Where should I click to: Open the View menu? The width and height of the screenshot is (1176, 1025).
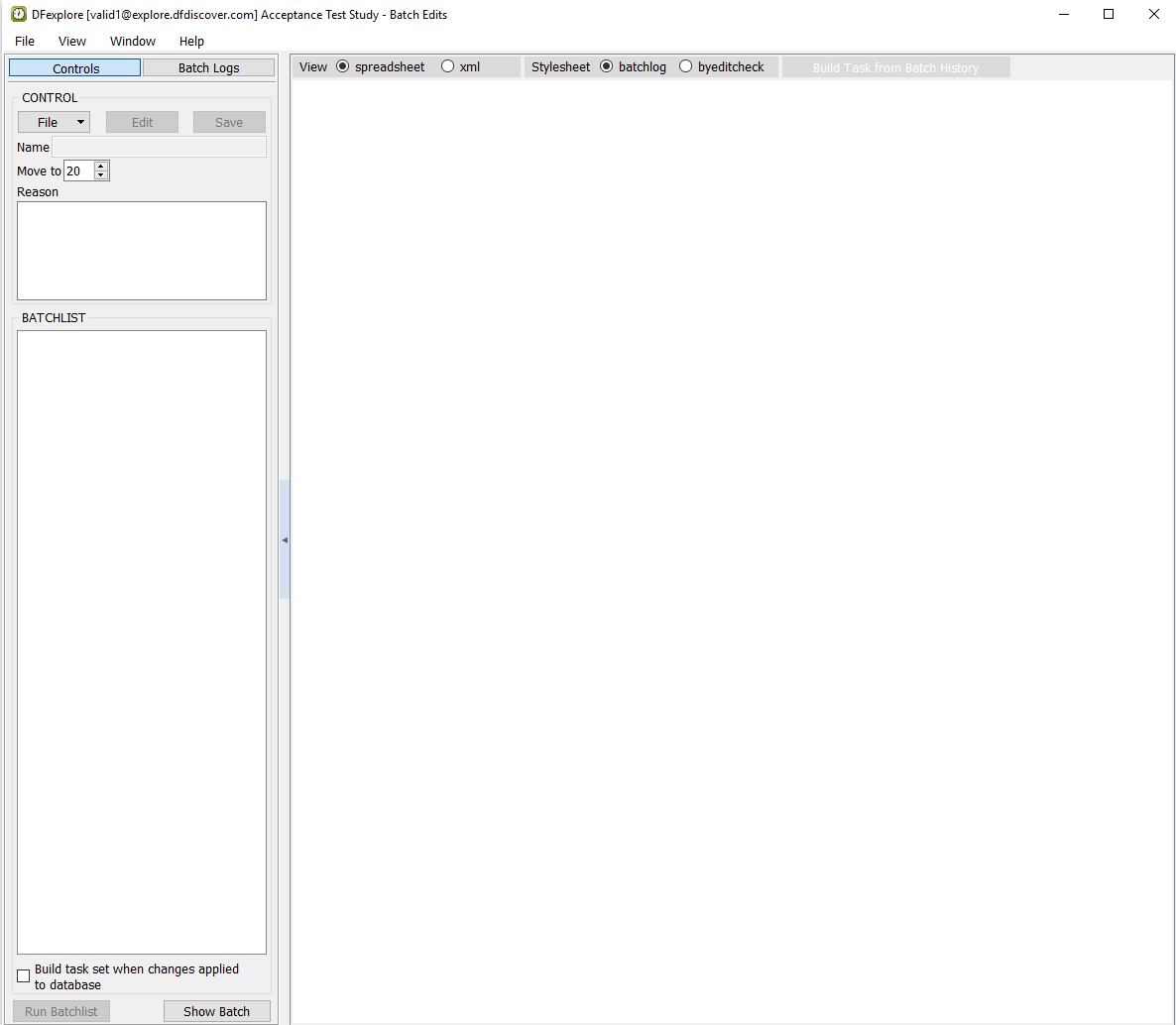(x=72, y=41)
